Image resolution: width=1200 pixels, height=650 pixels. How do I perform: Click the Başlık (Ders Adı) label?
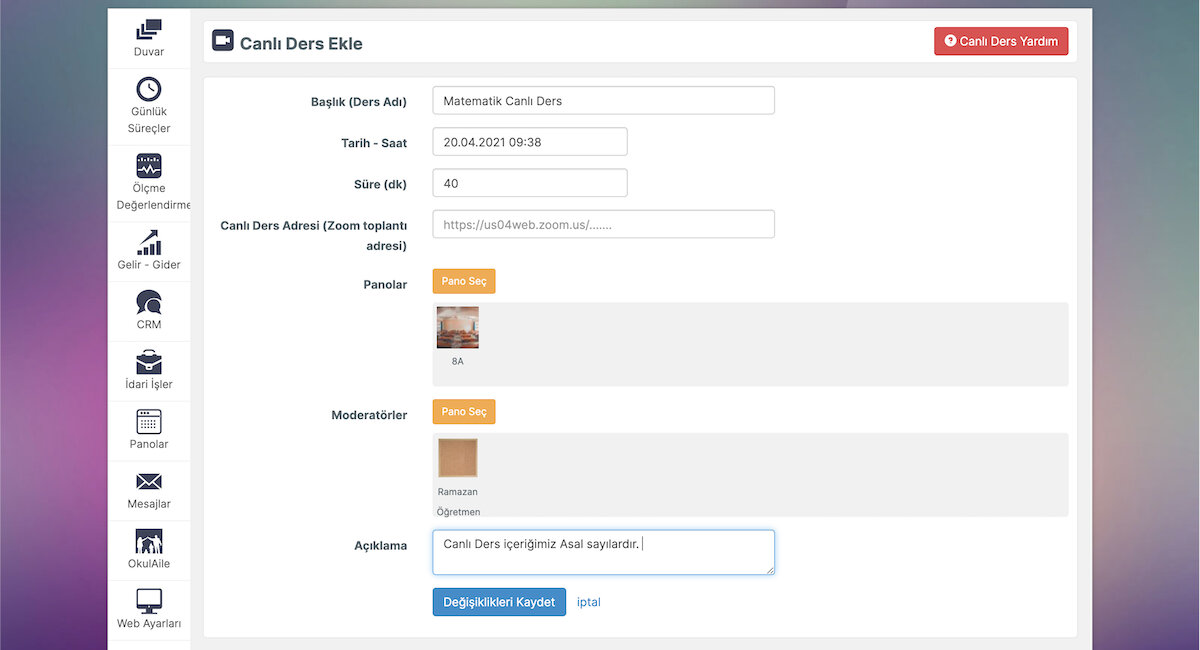tap(359, 102)
